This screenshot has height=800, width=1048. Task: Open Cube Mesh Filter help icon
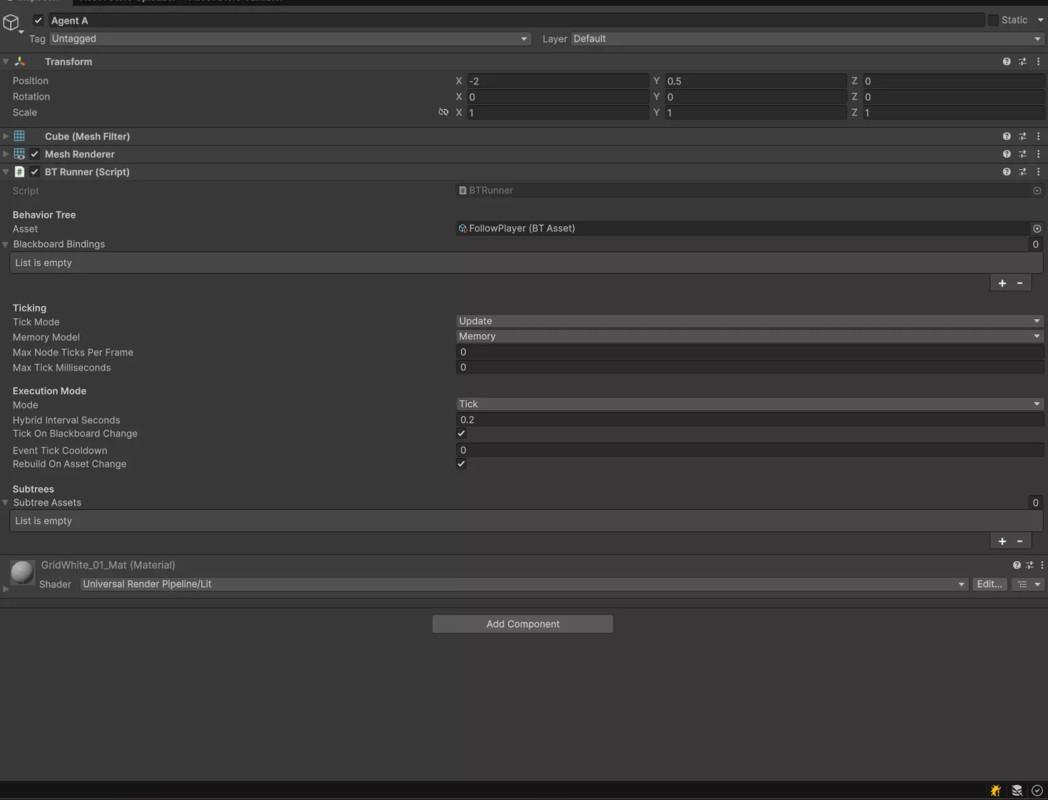pyautogui.click(x=1007, y=136)
